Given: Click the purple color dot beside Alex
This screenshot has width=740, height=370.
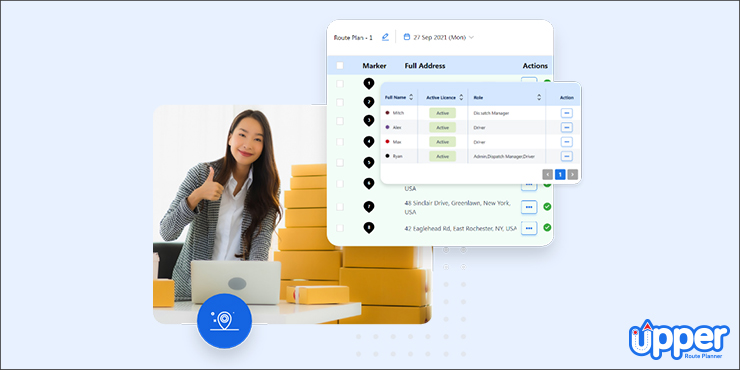Looking at the screenshot, I should [387, 127].
